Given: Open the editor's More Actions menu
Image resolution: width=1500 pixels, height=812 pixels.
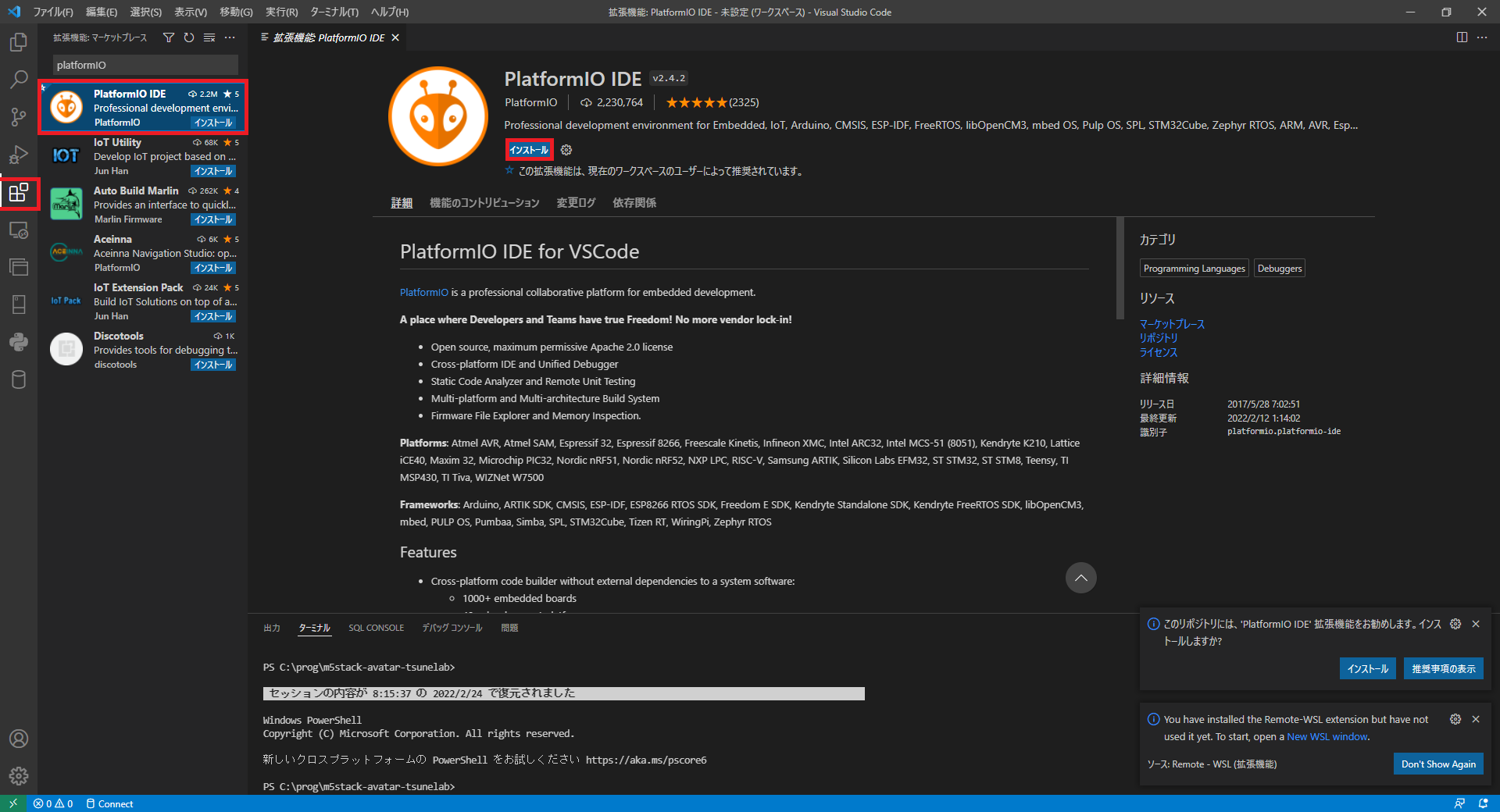Looking at the screenshot, I should coord(1483,37).
